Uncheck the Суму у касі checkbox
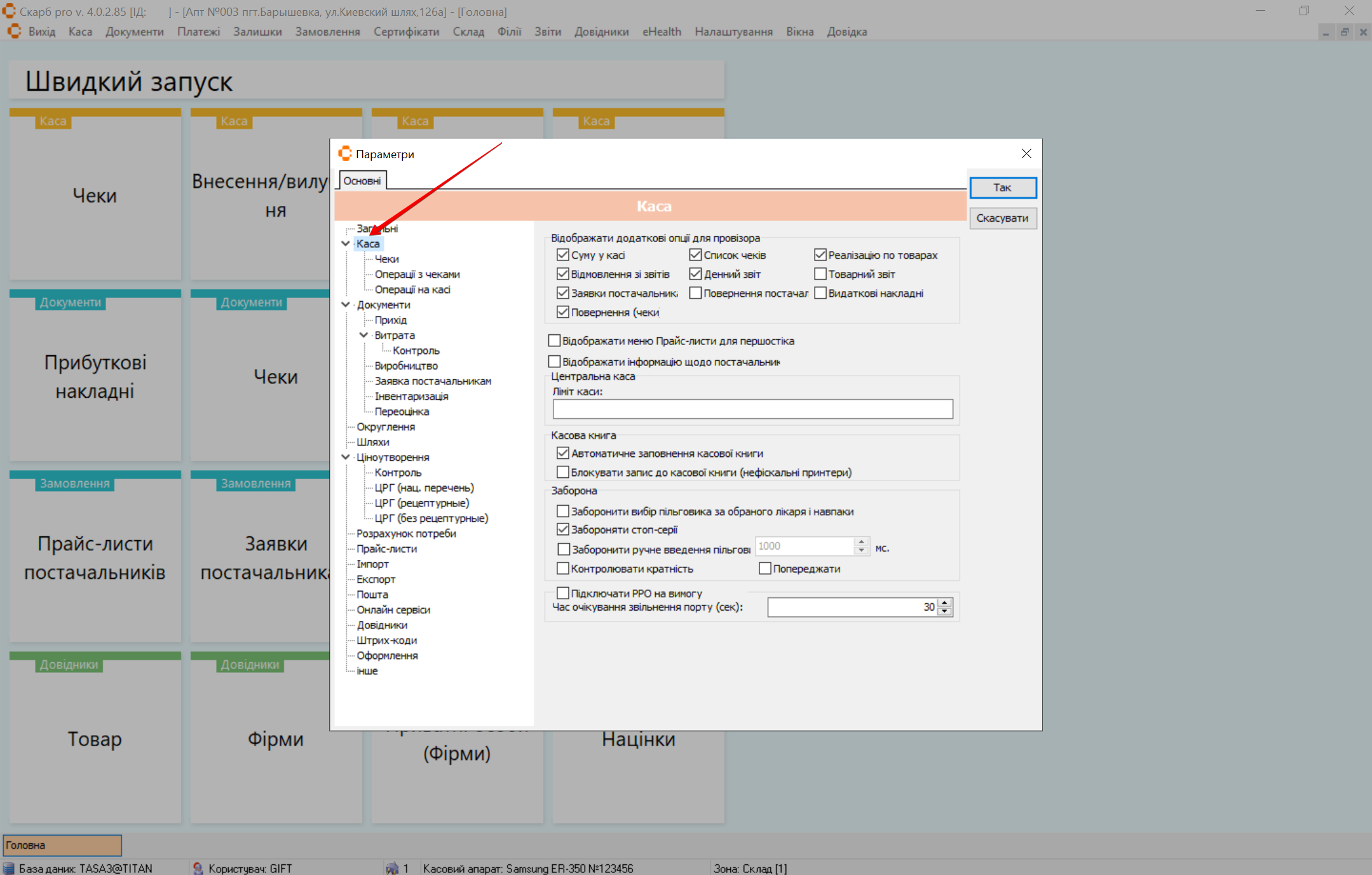 pos(562,255)
